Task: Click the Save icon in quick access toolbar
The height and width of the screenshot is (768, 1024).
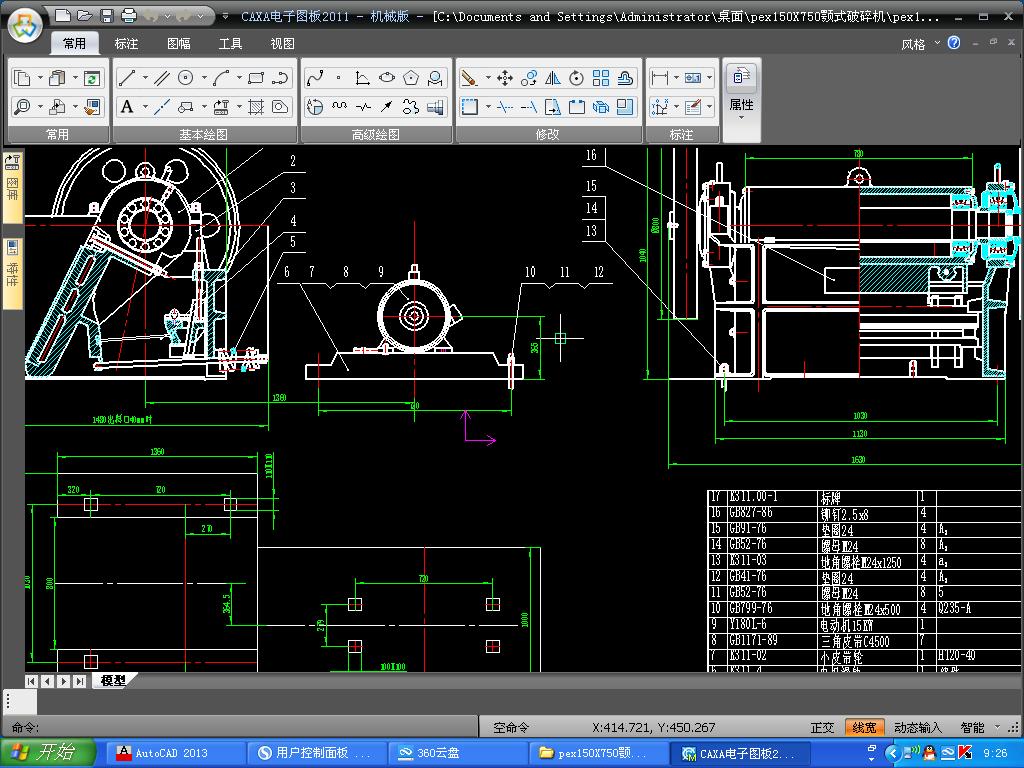Action: pos(106,15)
